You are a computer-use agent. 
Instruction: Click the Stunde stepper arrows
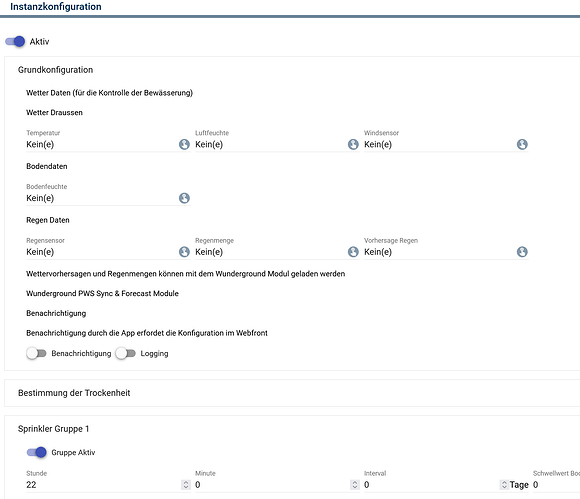(x=186, y=485)
